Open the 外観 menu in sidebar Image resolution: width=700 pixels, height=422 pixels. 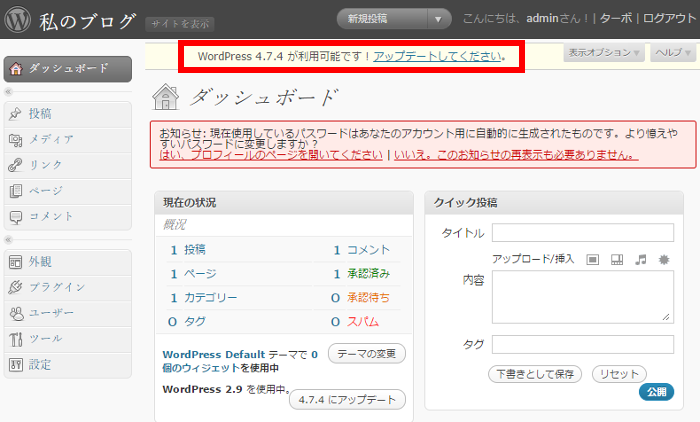coord(68,262)
